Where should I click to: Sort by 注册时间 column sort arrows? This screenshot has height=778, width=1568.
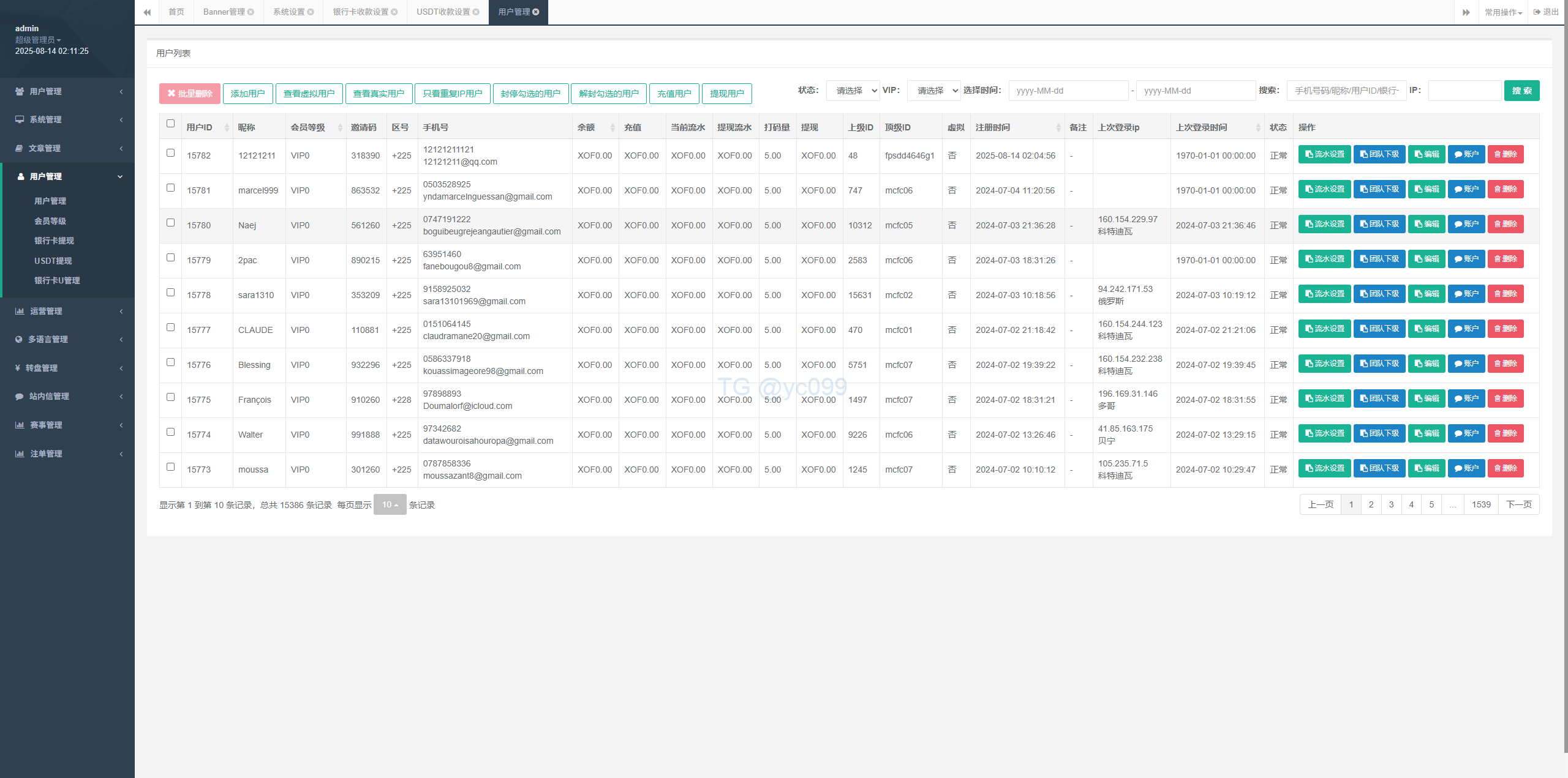[x=1058, y=128]
